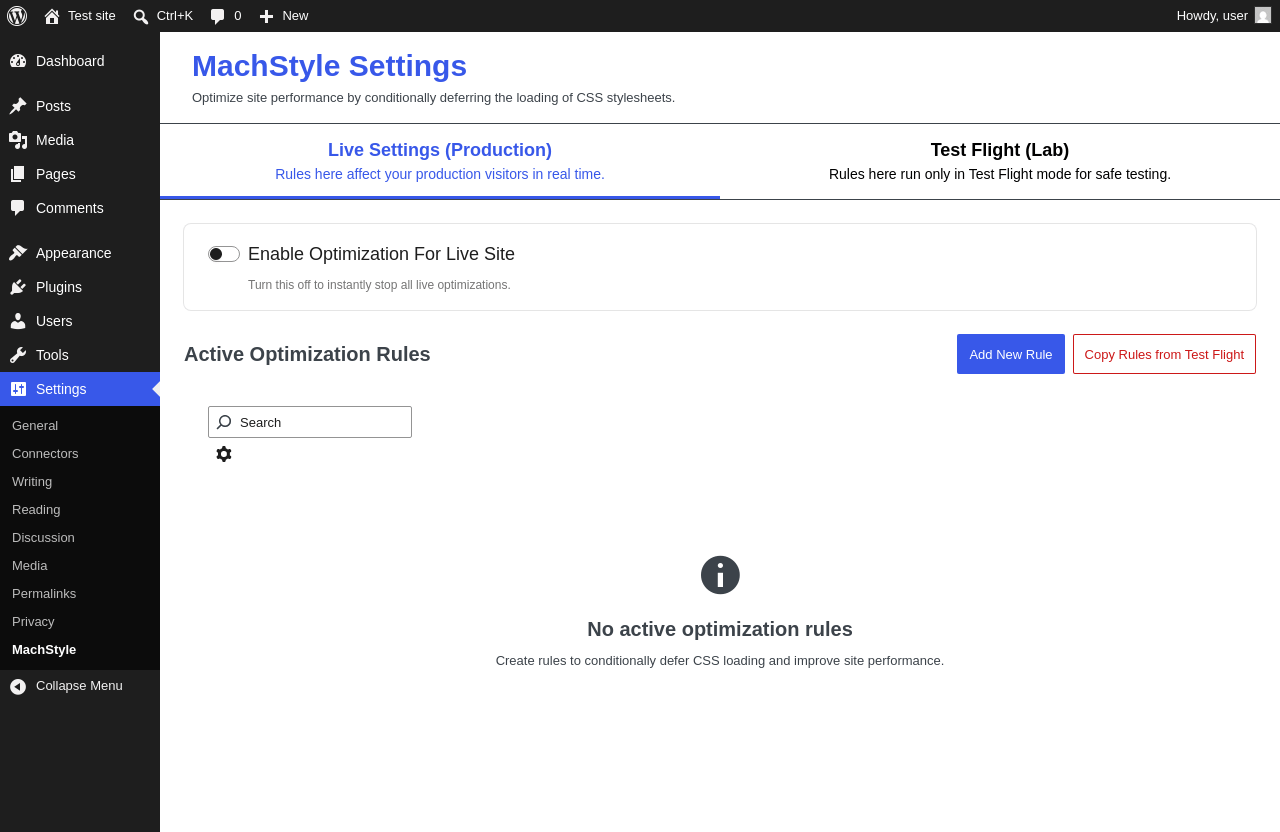The image size is (1280, 832).
Task: Switch to Test Flight (Lab) tab
Action: [x=1000, y=161]
